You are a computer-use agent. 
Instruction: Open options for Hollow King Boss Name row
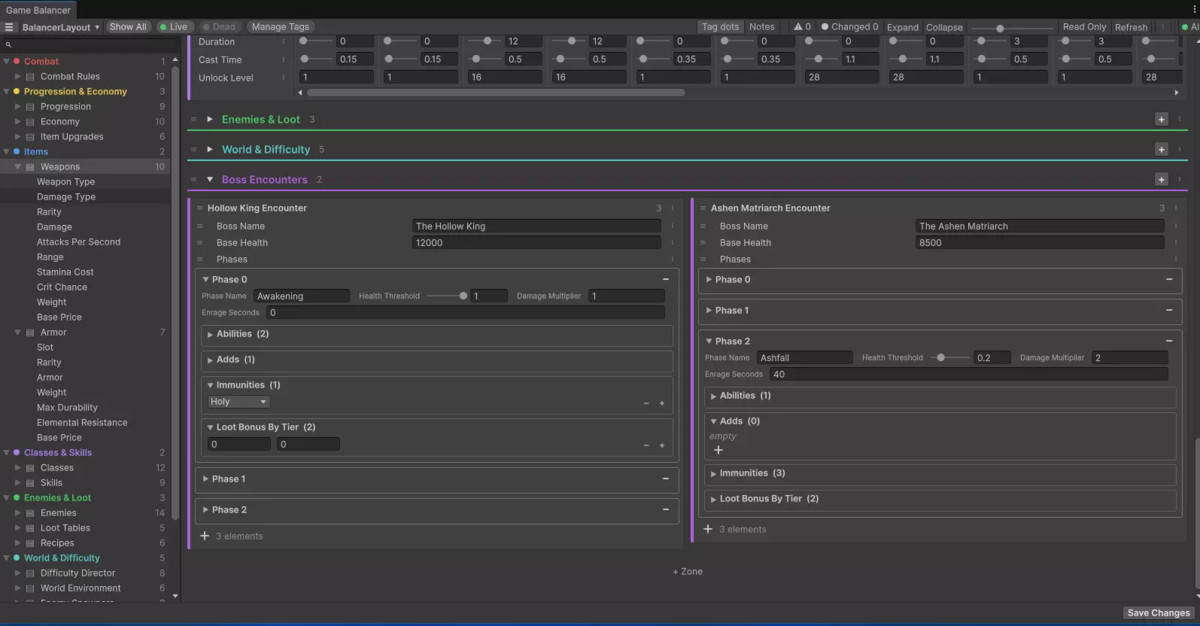click(672, 226)
